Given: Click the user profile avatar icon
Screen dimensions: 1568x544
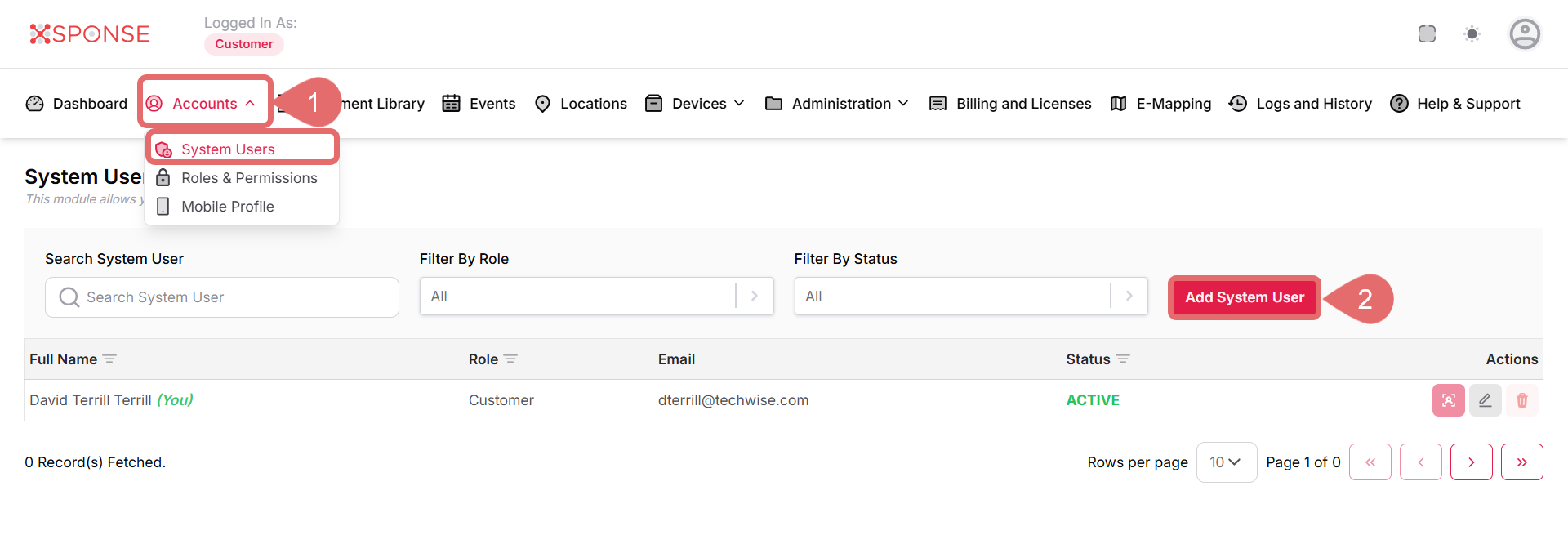Looking at the screenshot, I should 1524,34.
